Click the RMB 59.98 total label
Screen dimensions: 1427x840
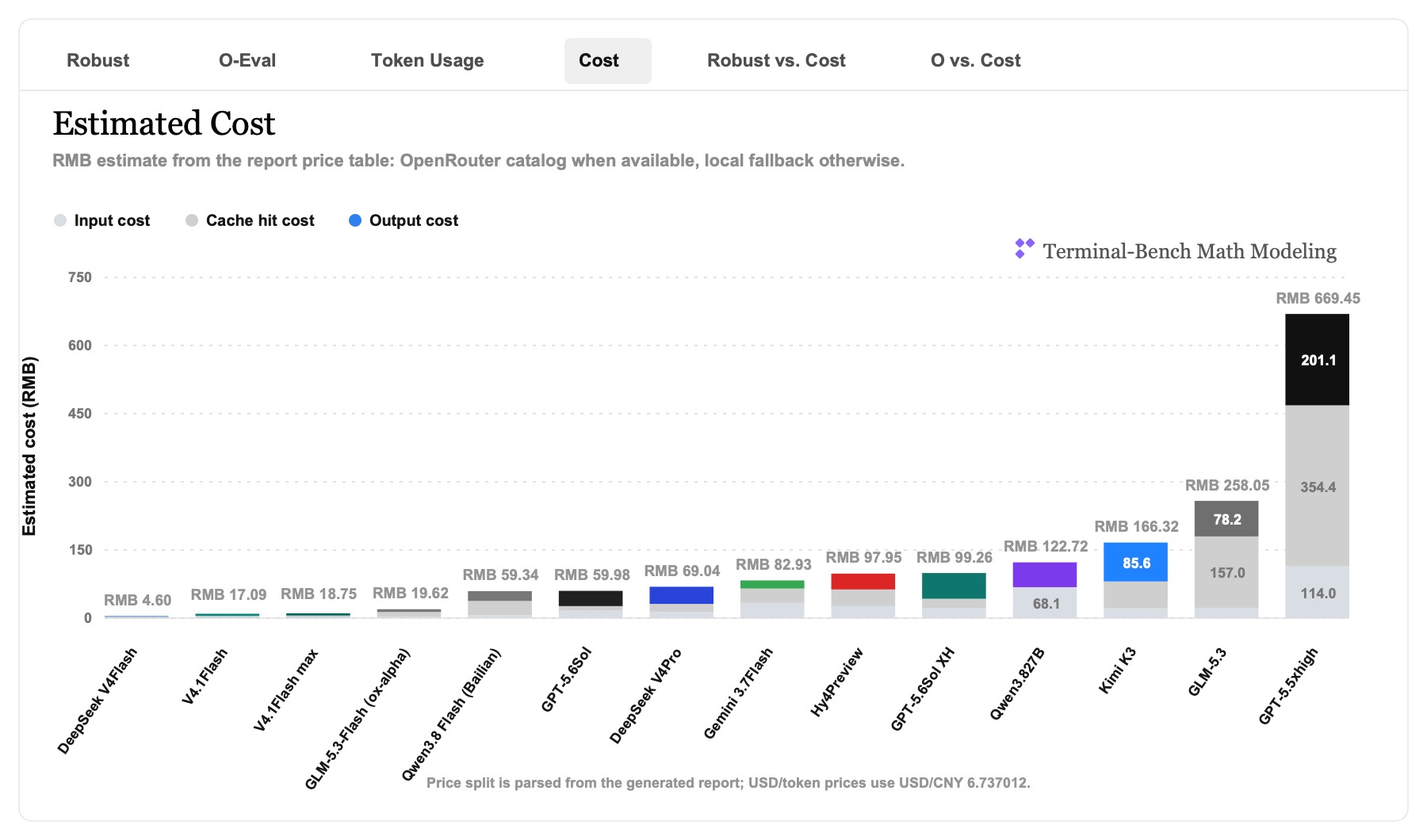(592, 575)
